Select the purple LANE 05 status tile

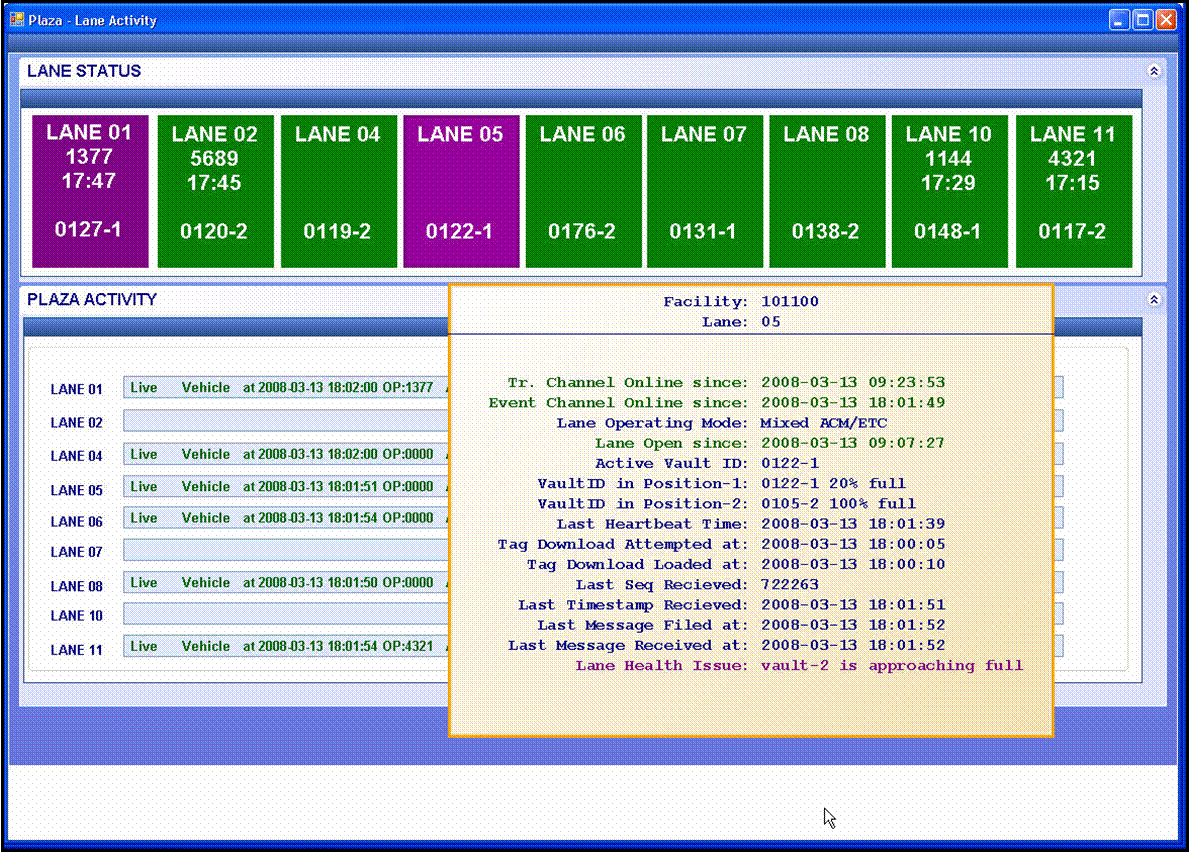[x=460, y=190]
